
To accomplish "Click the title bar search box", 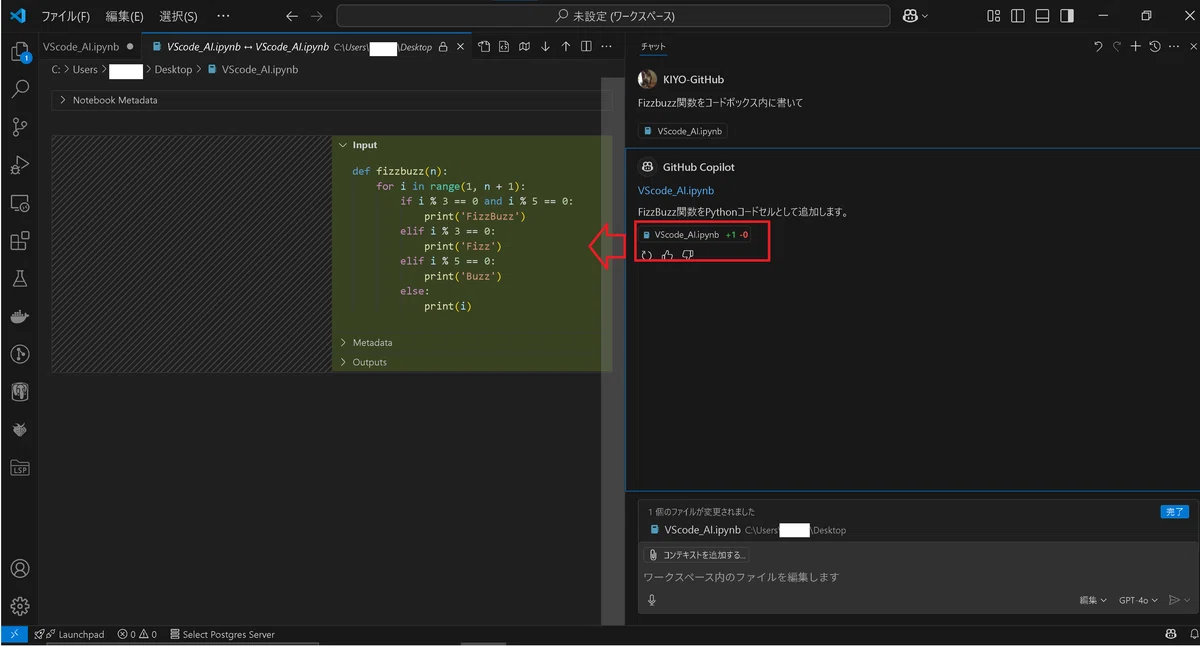I will point(613,16).
